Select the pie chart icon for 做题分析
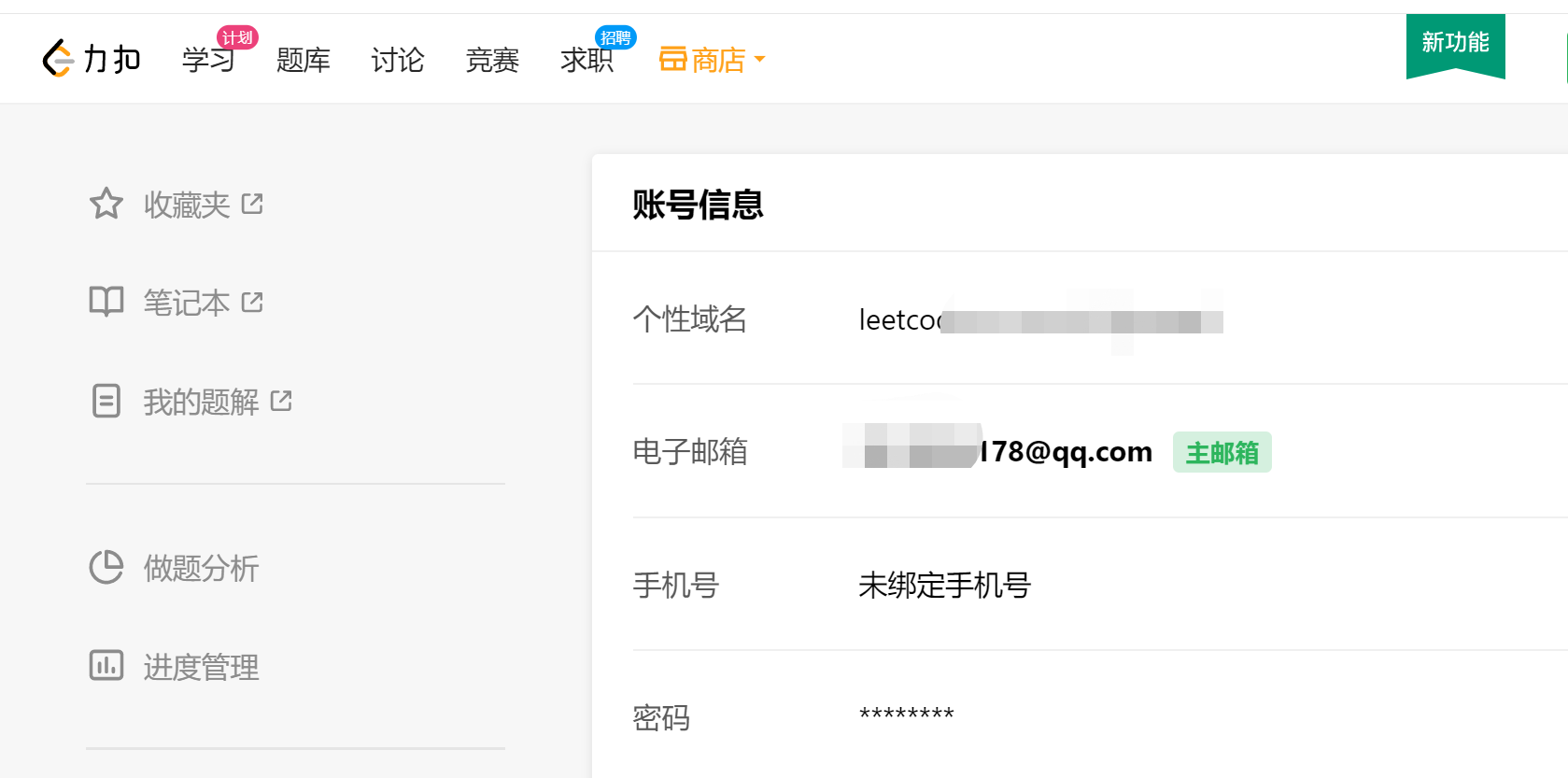The image size is (1568, 778). (106, 567)
